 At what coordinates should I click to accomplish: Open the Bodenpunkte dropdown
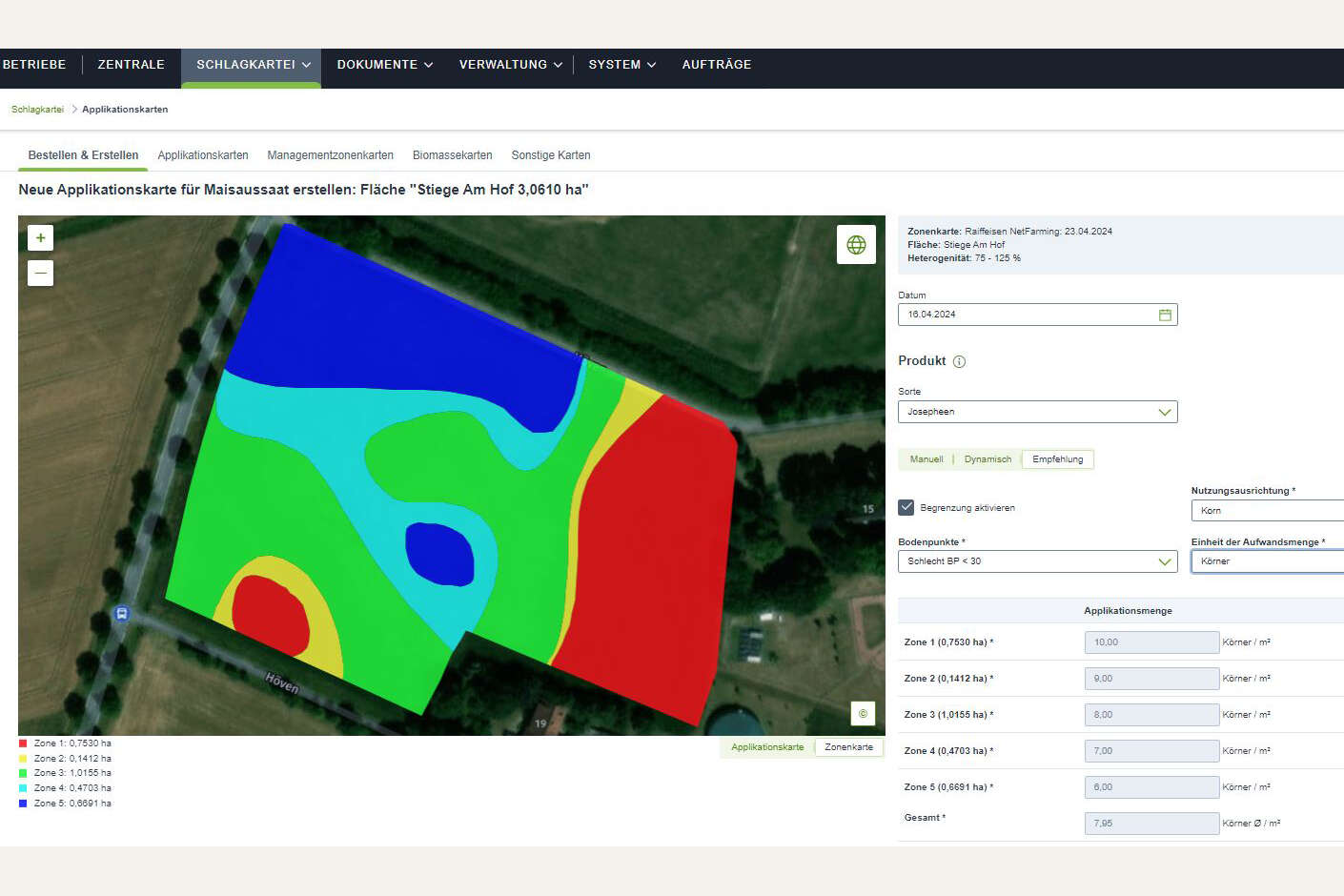1038,561
